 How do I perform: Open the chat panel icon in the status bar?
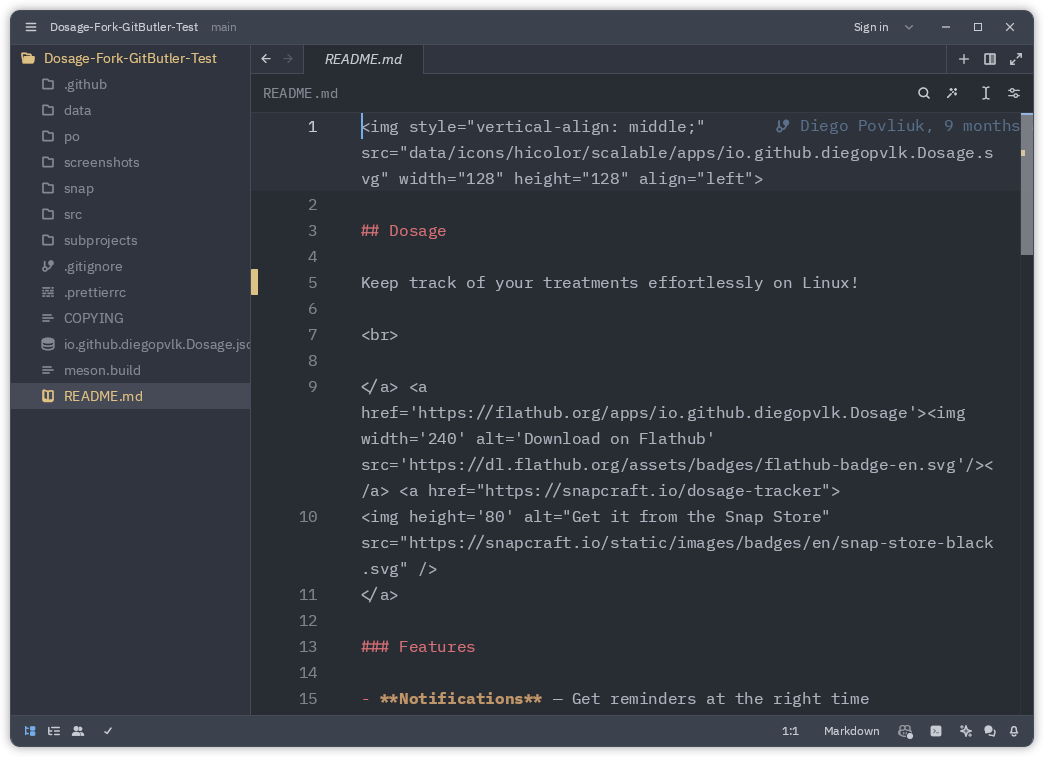pos(990,731)
